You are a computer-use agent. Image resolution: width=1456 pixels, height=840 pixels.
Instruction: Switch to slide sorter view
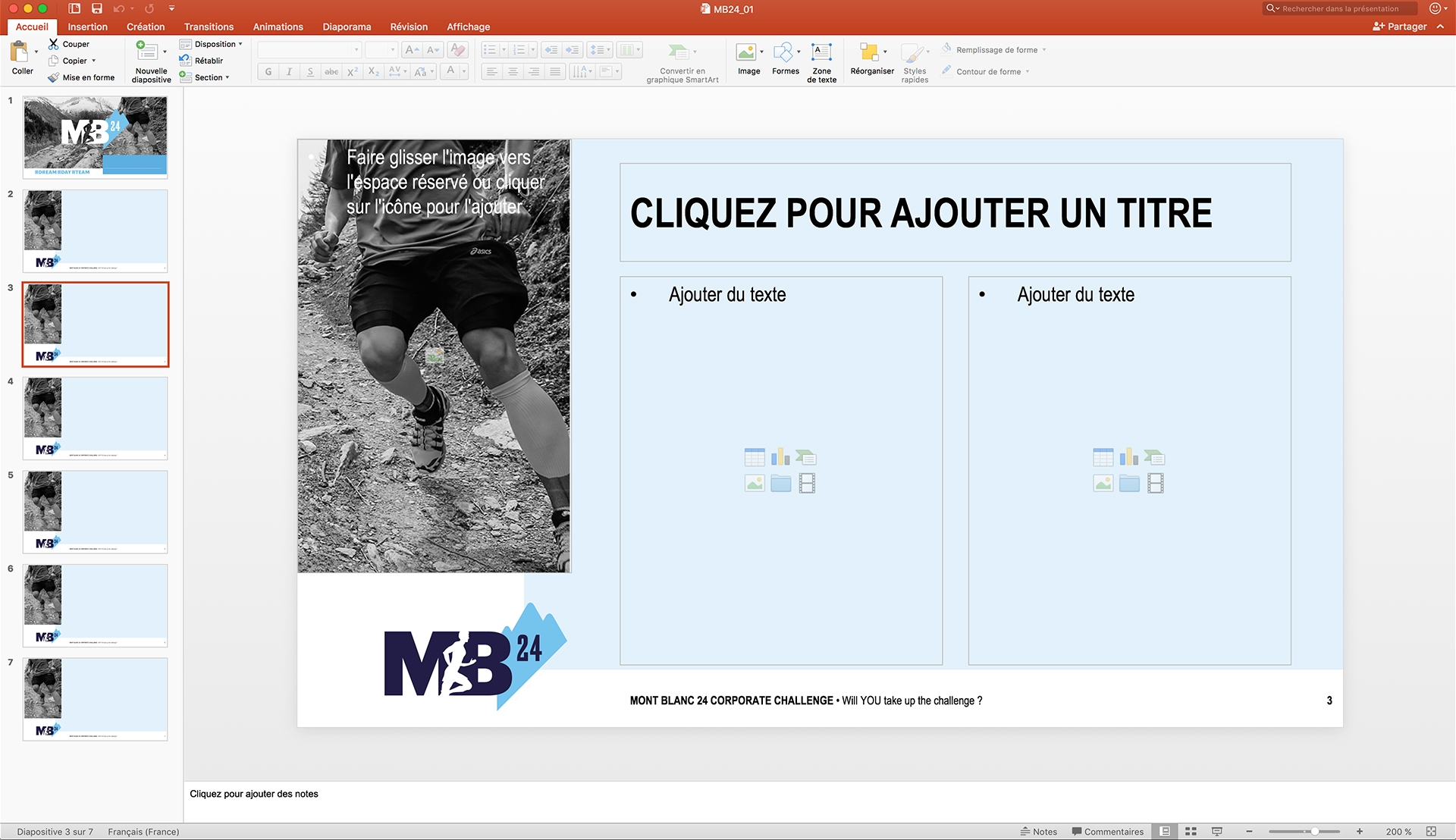[x=1191, y=832]
